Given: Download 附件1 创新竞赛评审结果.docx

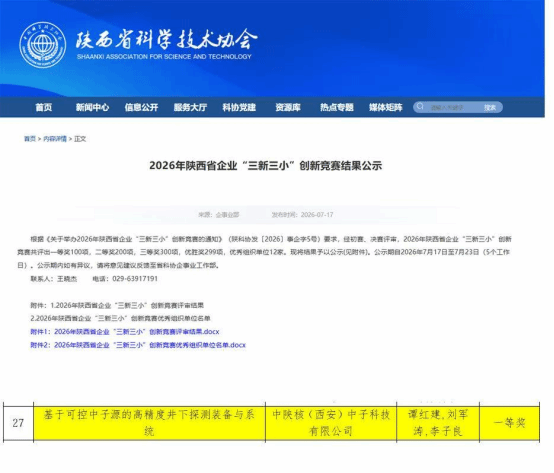Looking at the screenshot, I should tap(125, 332).
